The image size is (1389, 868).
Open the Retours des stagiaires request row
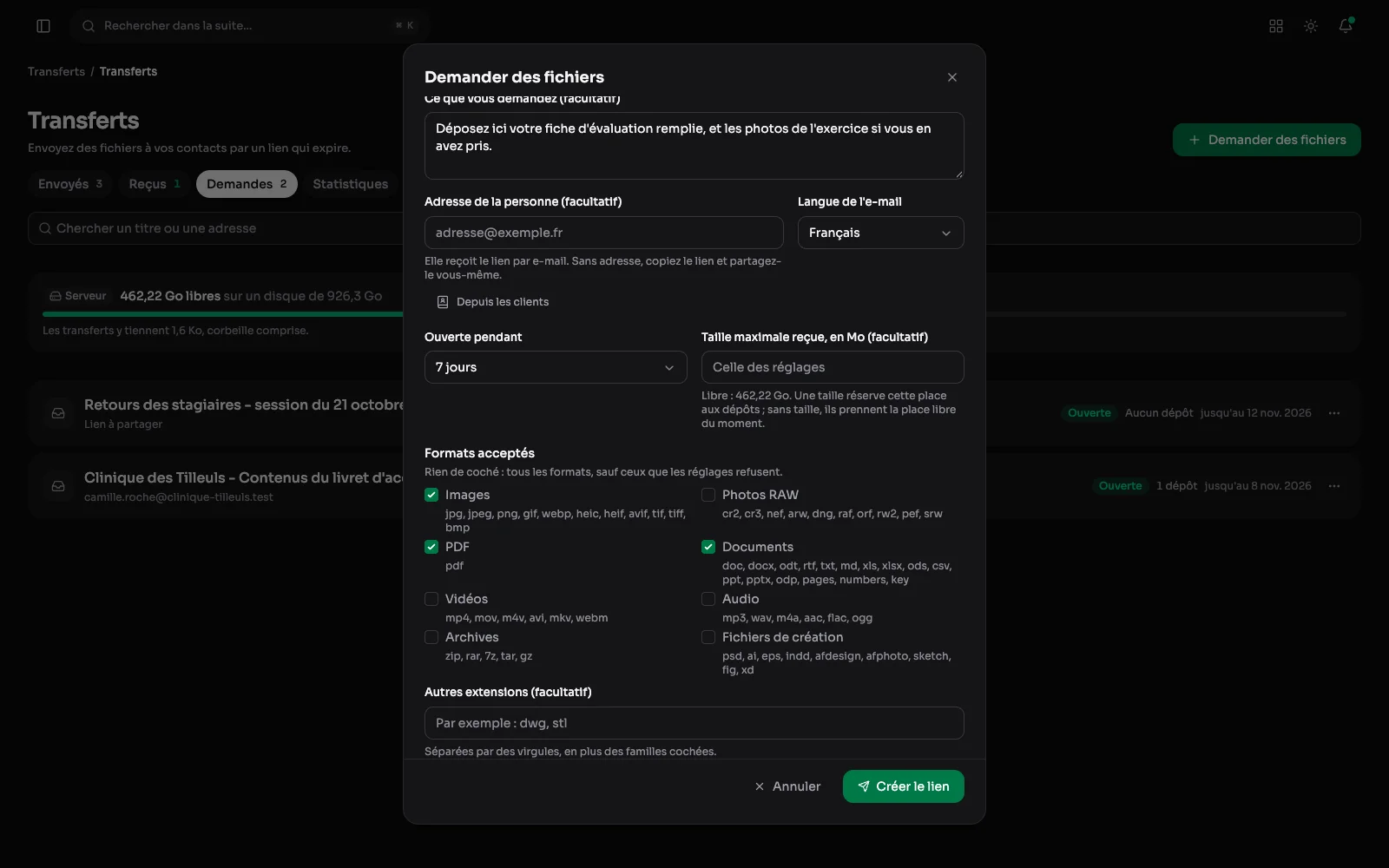tap(694, 413)
